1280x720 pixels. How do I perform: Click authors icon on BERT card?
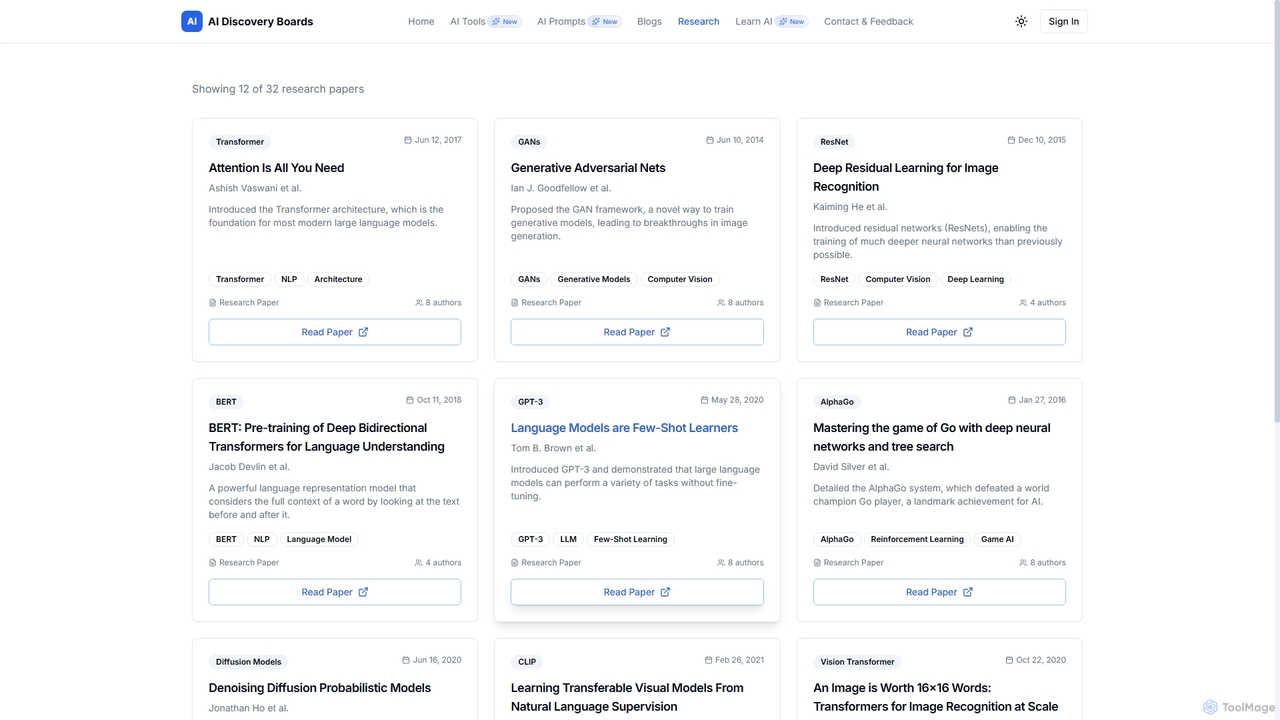tap(419, 562)
